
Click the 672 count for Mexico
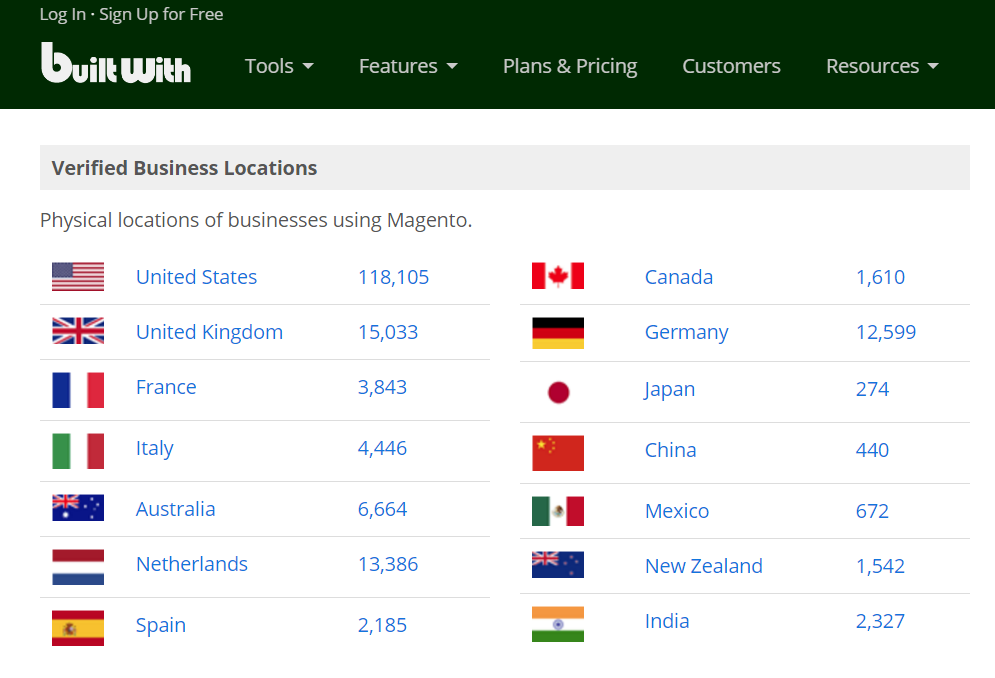(872, 511)
